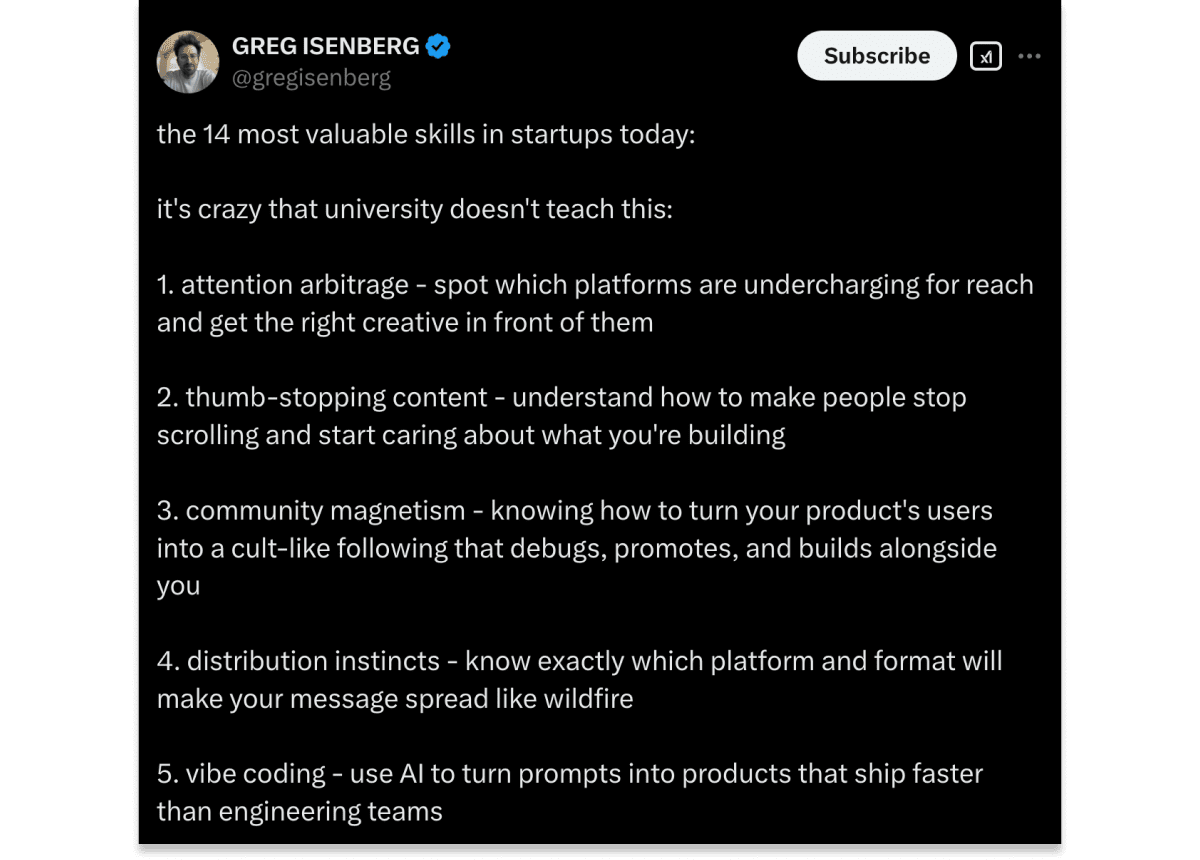
Task: Select the 'thumb-stopping content' list item line
Action: click(x=562, y=398)
